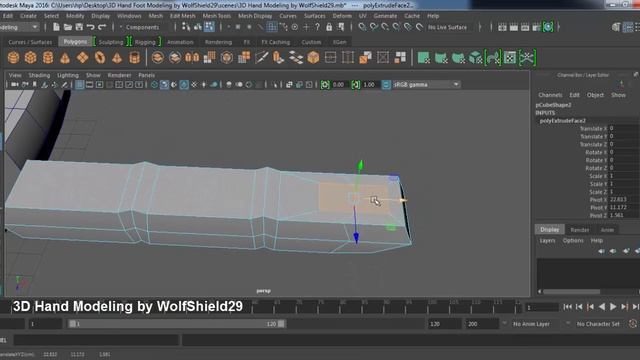Viewport: 640px width, 360px height.
Task: Click the Undo arrow icon
Action: 91,27
